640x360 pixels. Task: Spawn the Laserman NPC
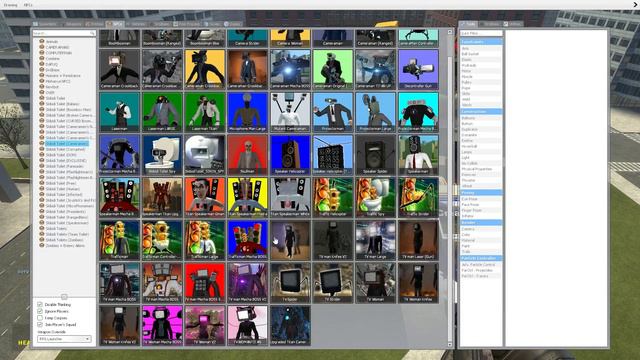click(120, 112)
